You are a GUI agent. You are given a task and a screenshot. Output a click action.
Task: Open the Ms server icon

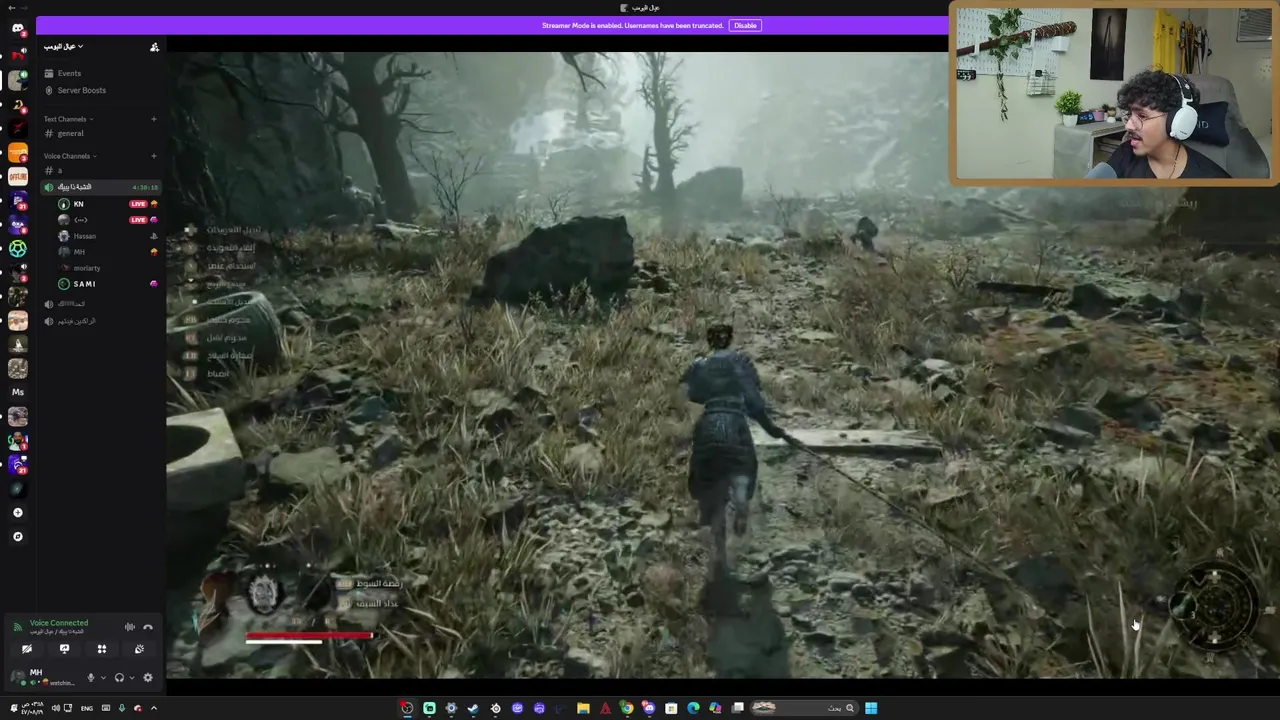[x=17, y=392]
